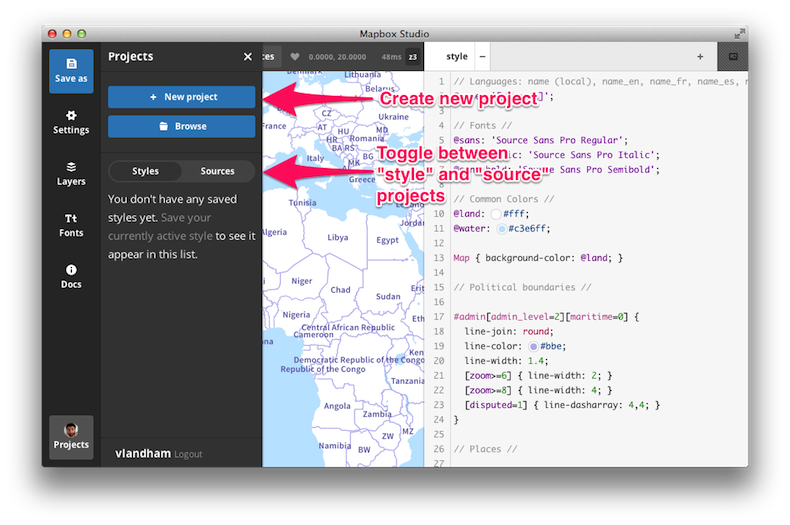Click the Browse button

click(x=181, y=126)
